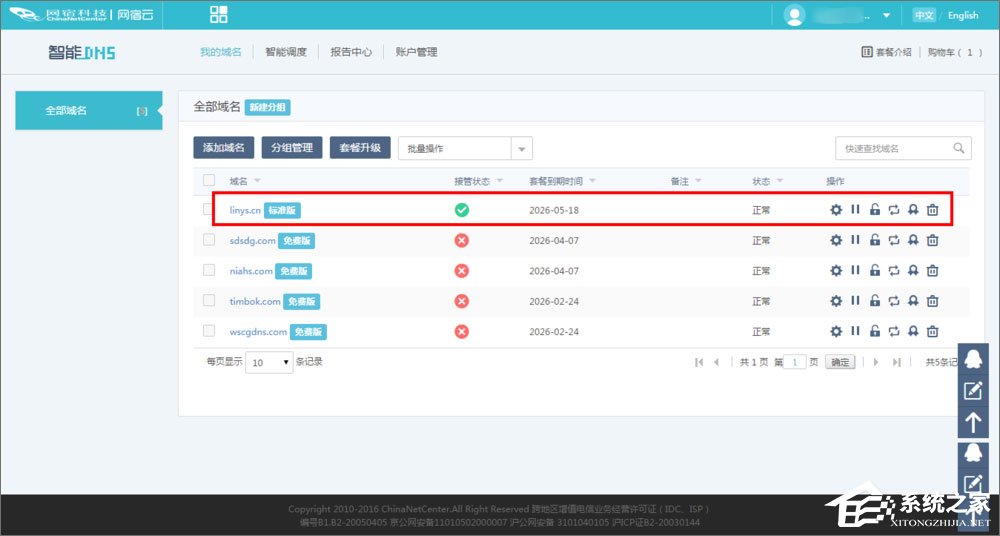Screen dimensions: 1000x536
Task: Open settings gear for sdsdg.com
Action: [836, 240]
